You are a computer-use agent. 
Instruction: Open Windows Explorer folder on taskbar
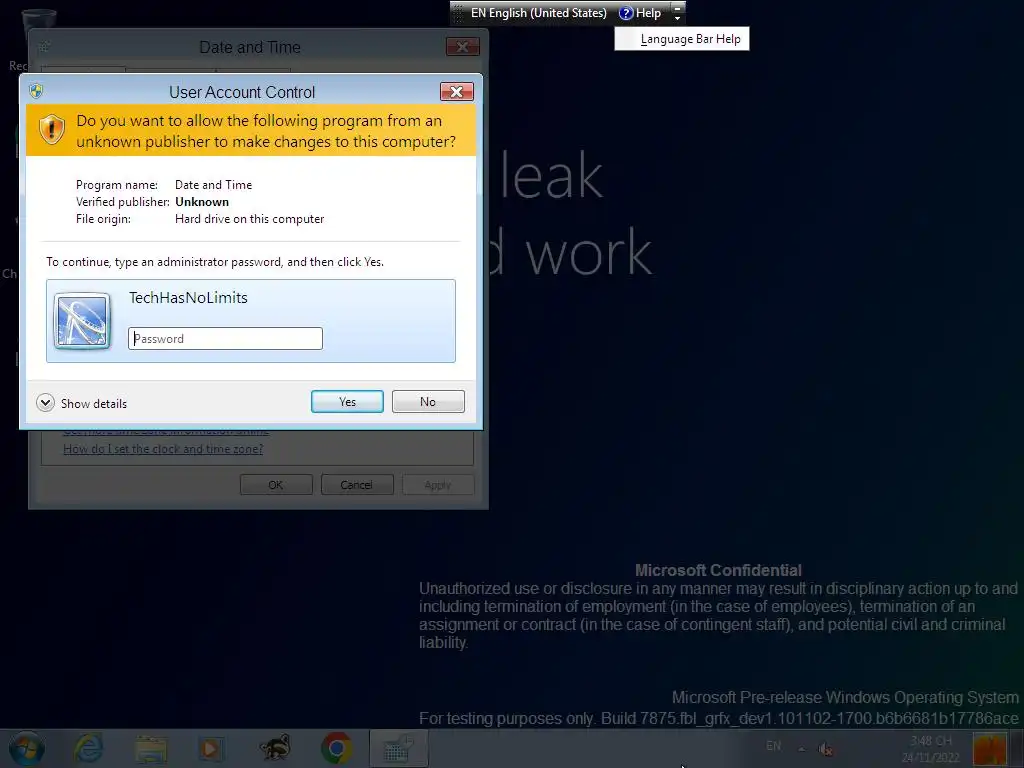pos(151,748)
